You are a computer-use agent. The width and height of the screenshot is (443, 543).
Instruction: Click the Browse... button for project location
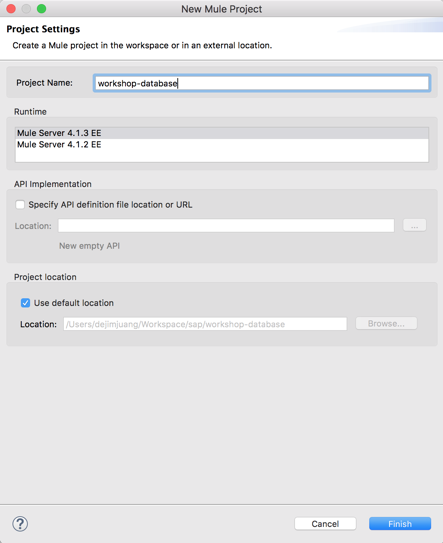[386, 323]
